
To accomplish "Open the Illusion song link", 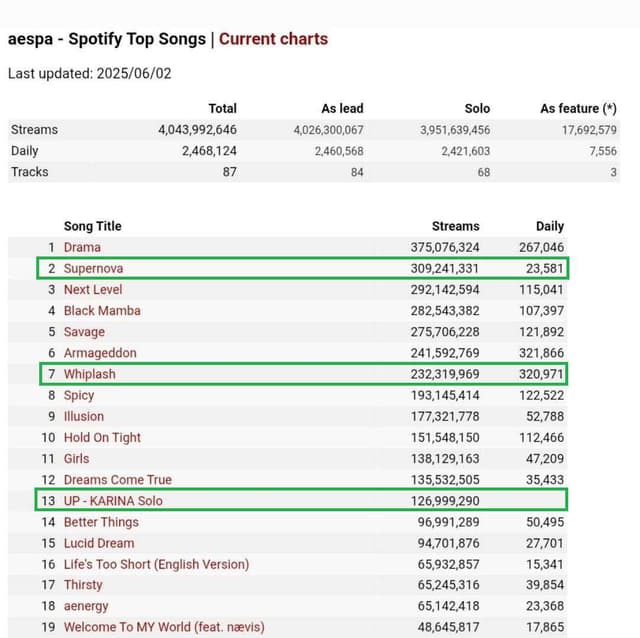I will (x=84, y=416).
